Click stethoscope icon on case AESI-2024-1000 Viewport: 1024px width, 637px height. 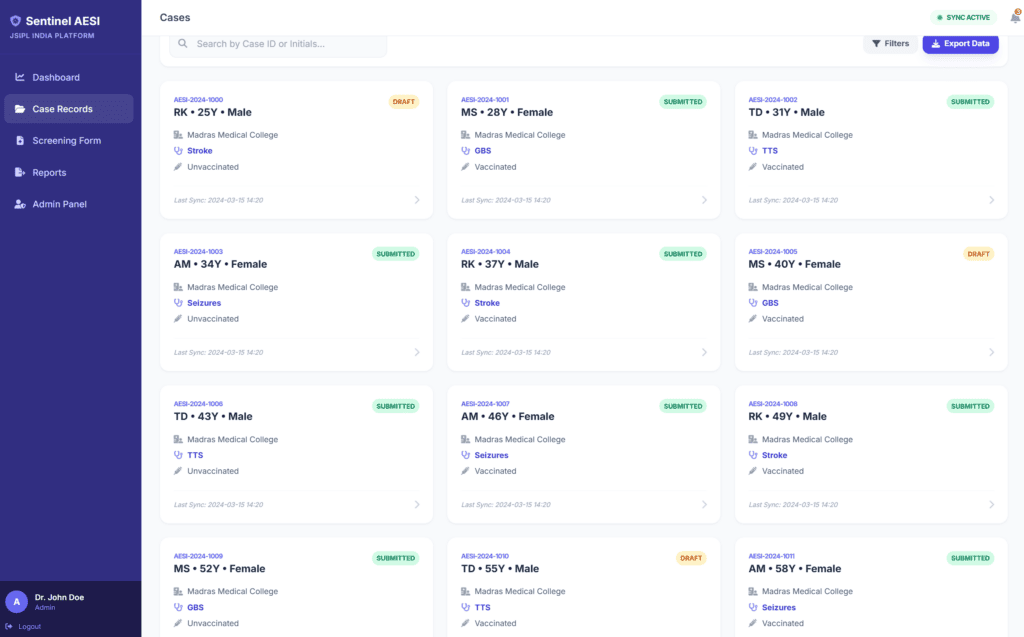[178, 151]
